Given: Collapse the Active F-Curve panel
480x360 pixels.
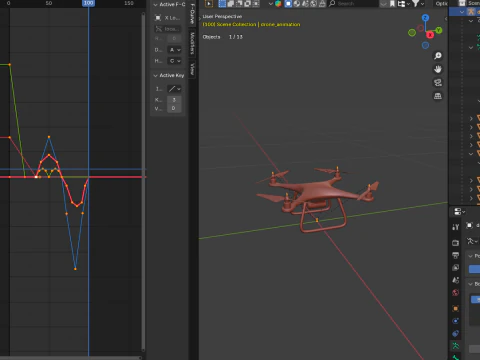Looking at the screenshot, I should click(x=155, y=5).
